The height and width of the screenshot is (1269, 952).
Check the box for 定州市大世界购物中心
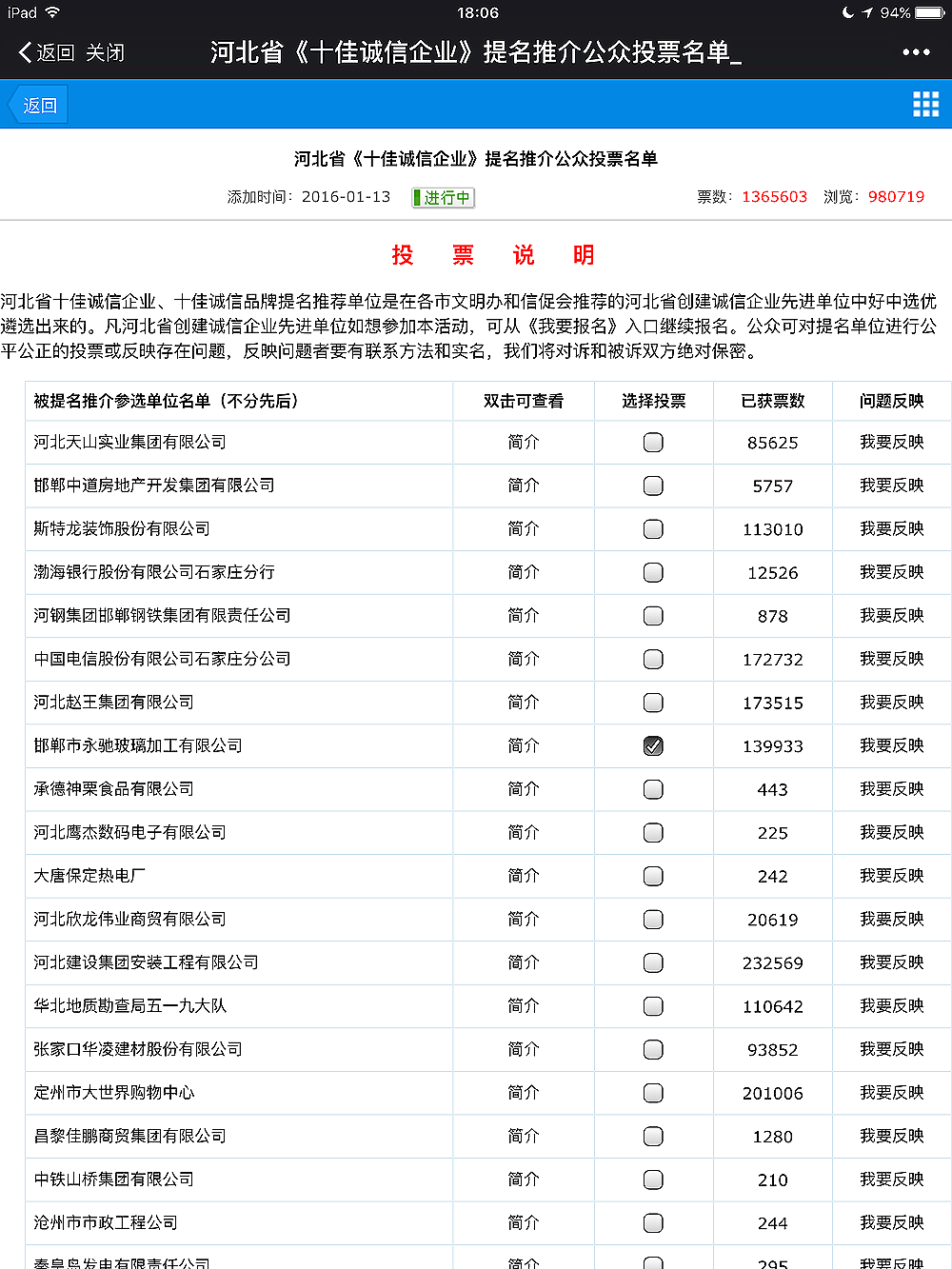coord(653,1093)
